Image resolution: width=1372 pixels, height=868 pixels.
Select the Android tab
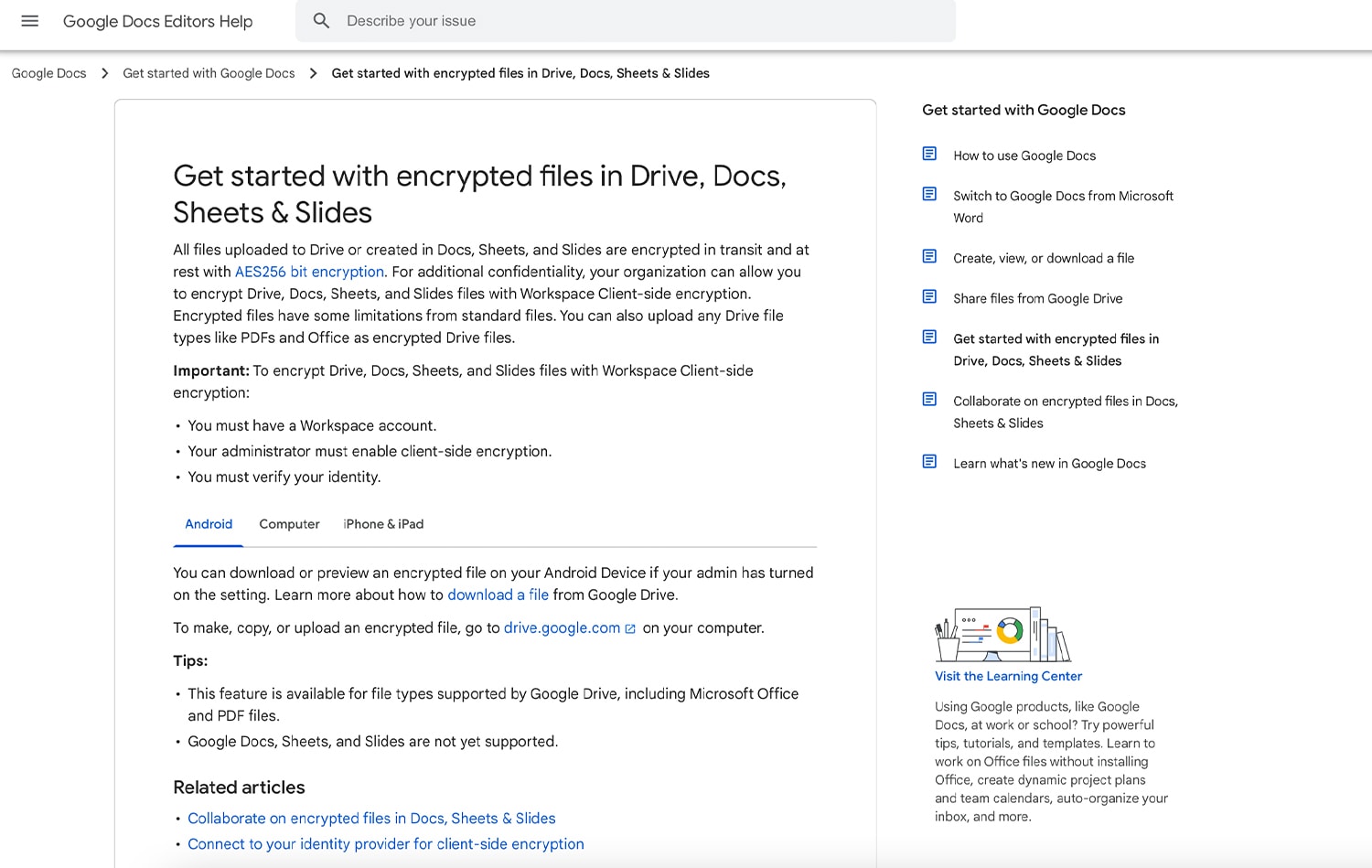[209, 524]
